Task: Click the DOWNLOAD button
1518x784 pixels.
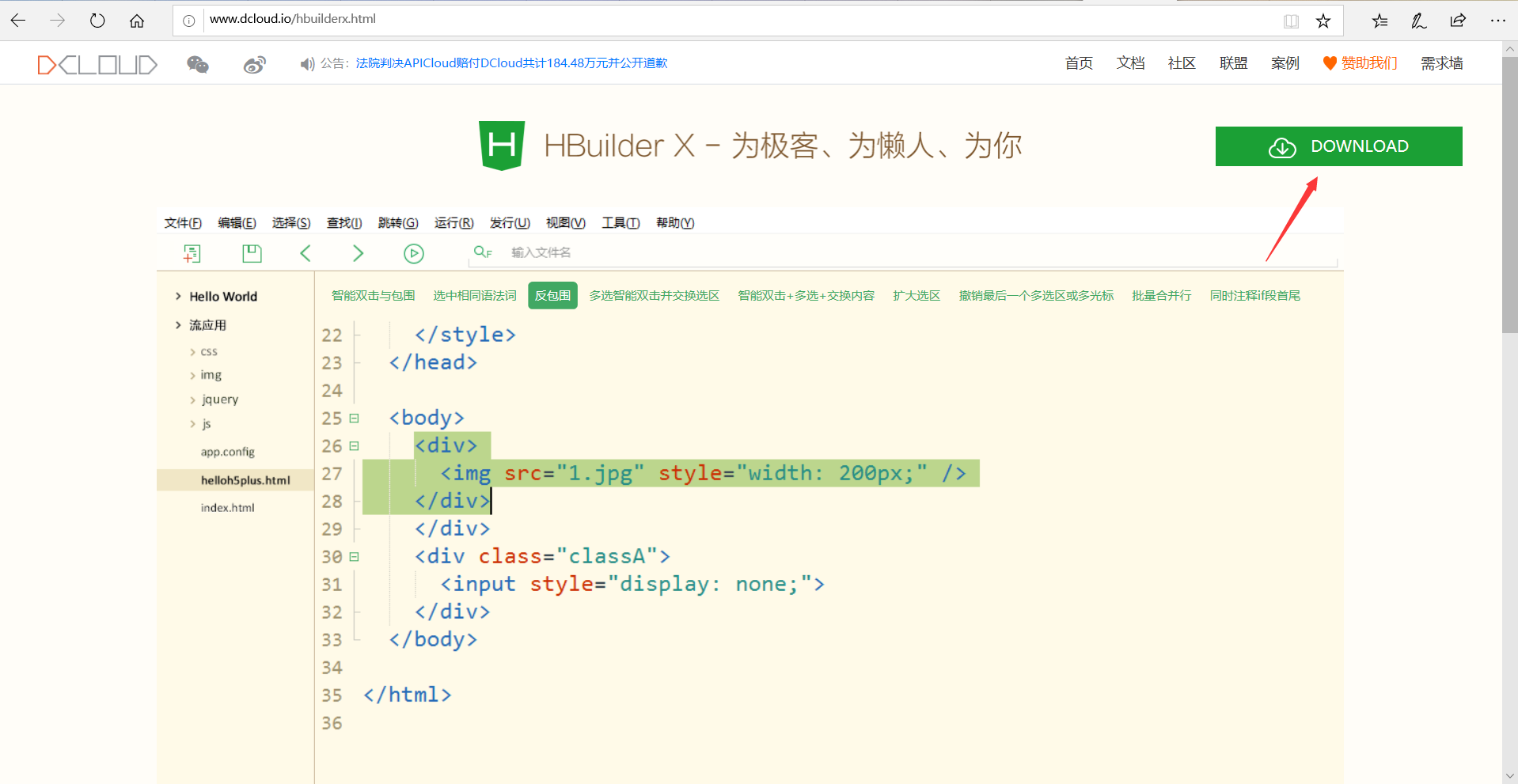Action: click(1338, 146)
